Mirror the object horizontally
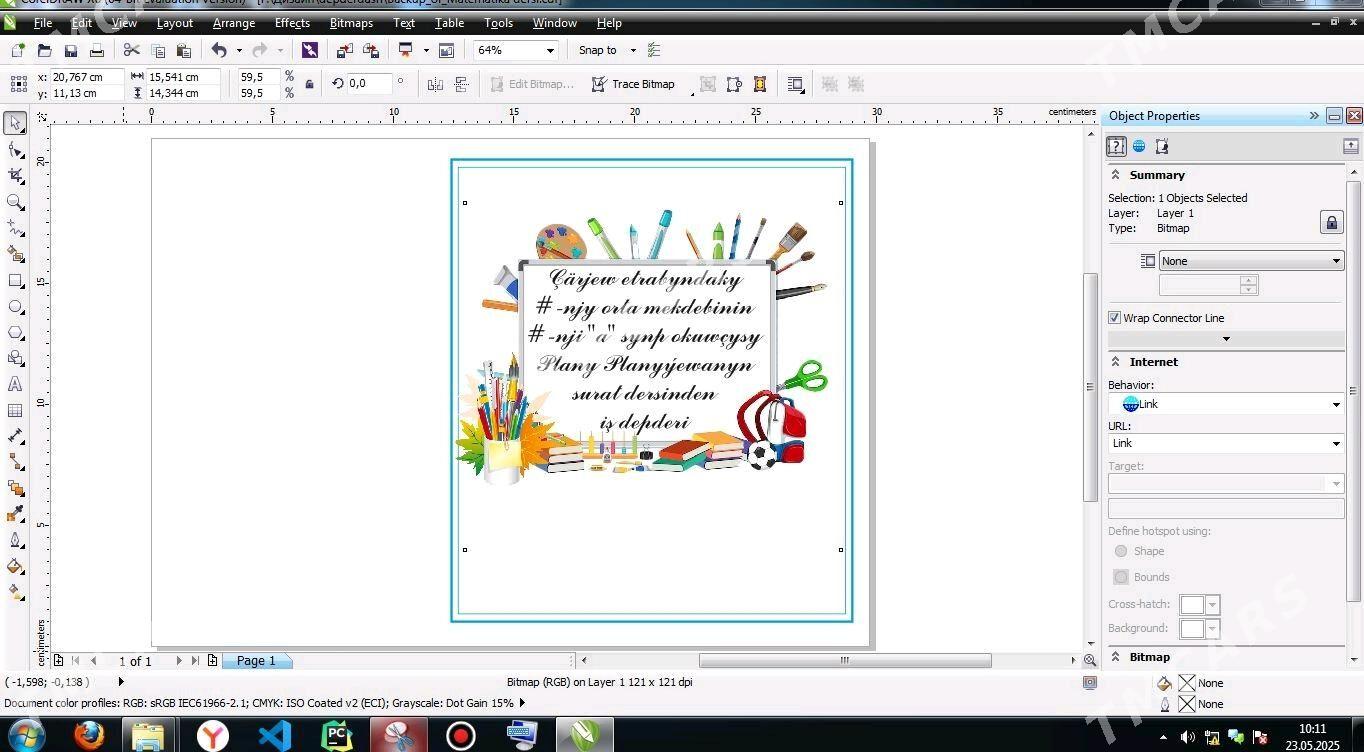The width and height of the screenshot is (1364, 752). (435, 85)
